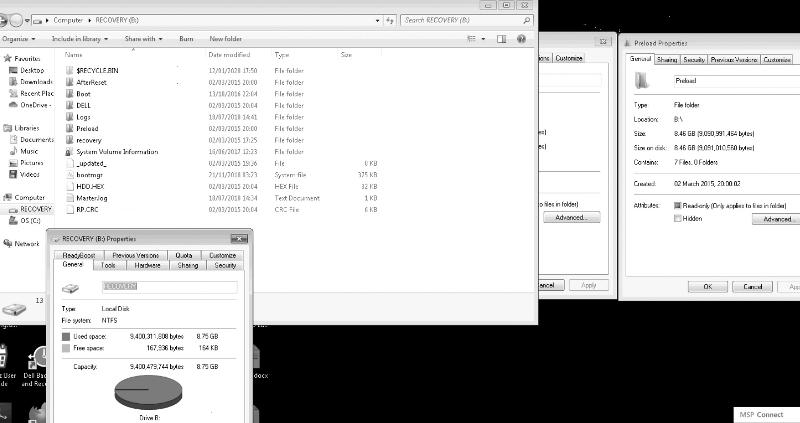The height and width of the screenshot is (423, 800).
Task: Click folder name field in Preload Properties
Action: click(736, 81)
